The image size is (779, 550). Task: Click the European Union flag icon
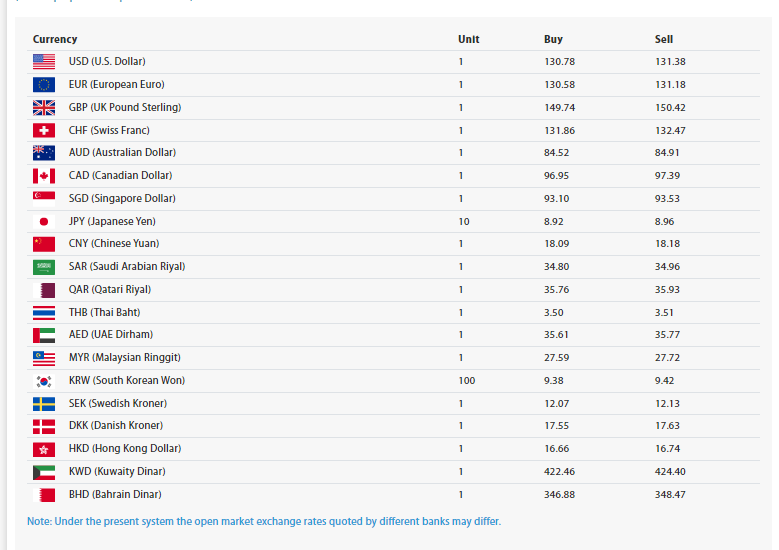pos(44,85)
